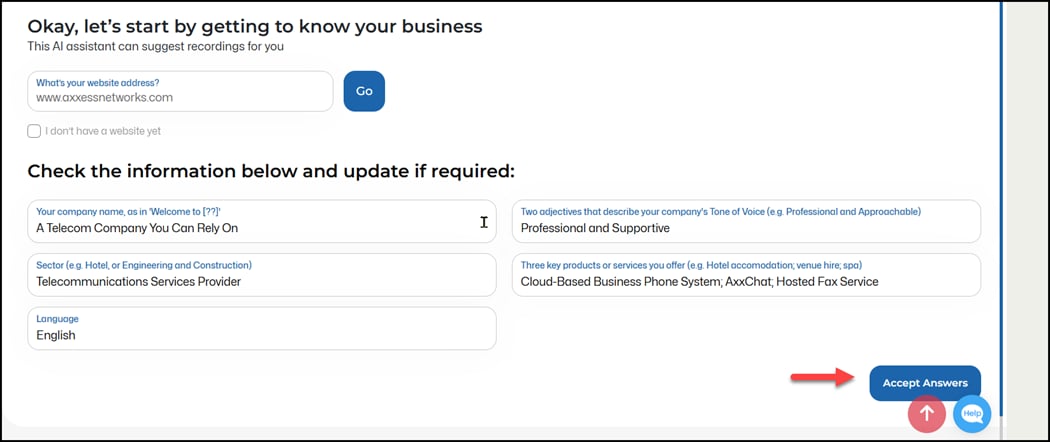1050x442 pixels.
Task: Click the Accept Answers button
Action: (x=925, y=383)
